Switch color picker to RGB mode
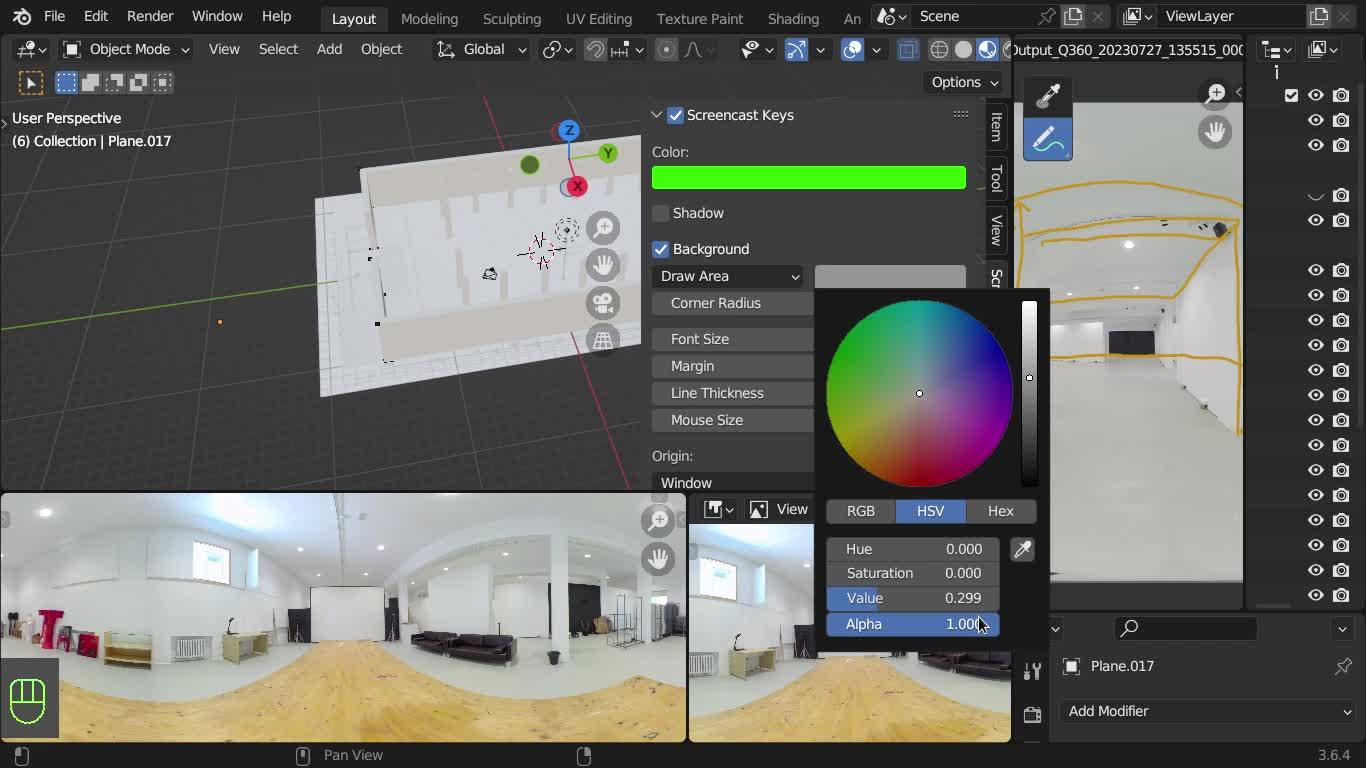1366x768 pixels. [860, 511]
